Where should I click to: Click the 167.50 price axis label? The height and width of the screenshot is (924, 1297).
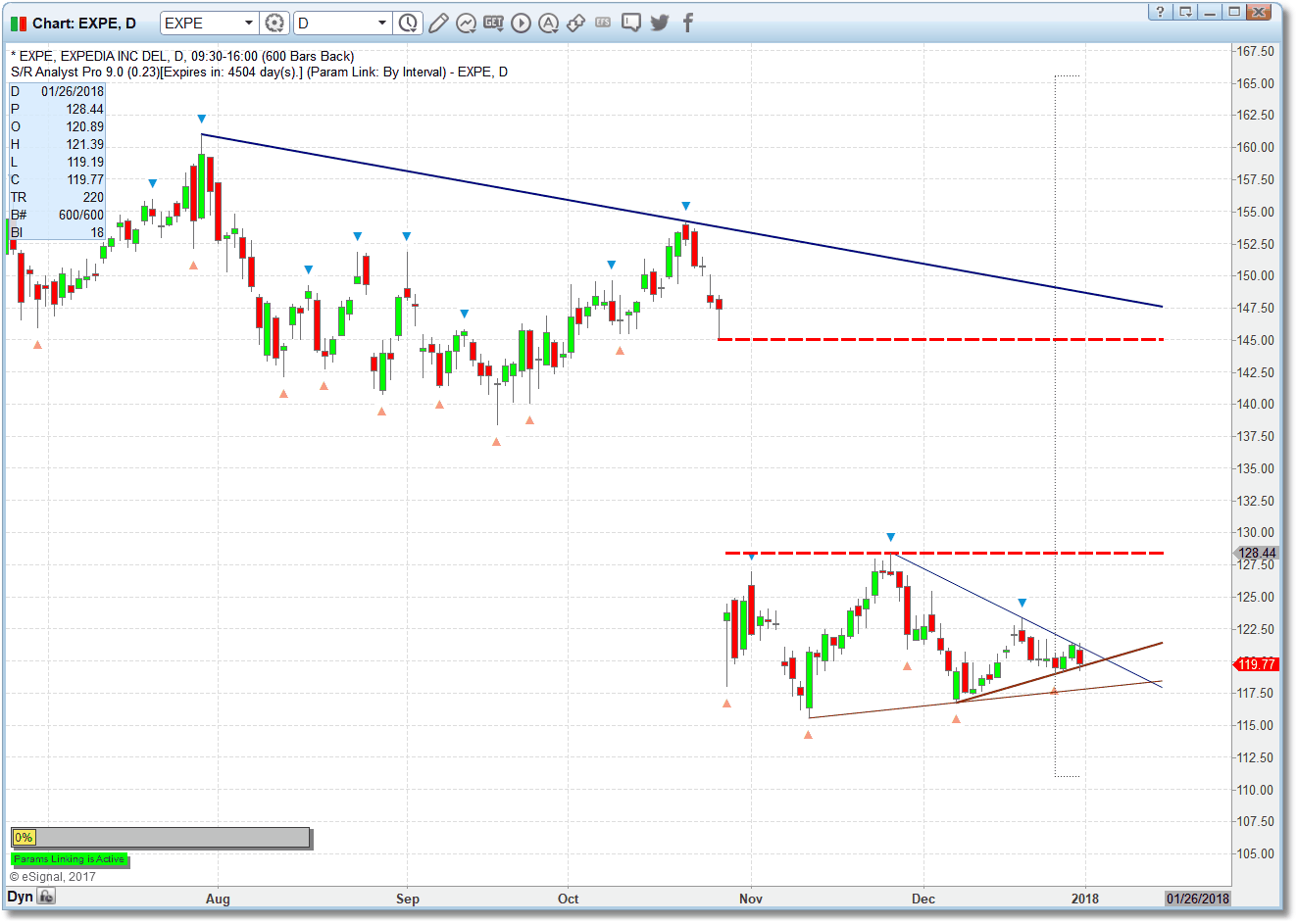click(1256, 51)
